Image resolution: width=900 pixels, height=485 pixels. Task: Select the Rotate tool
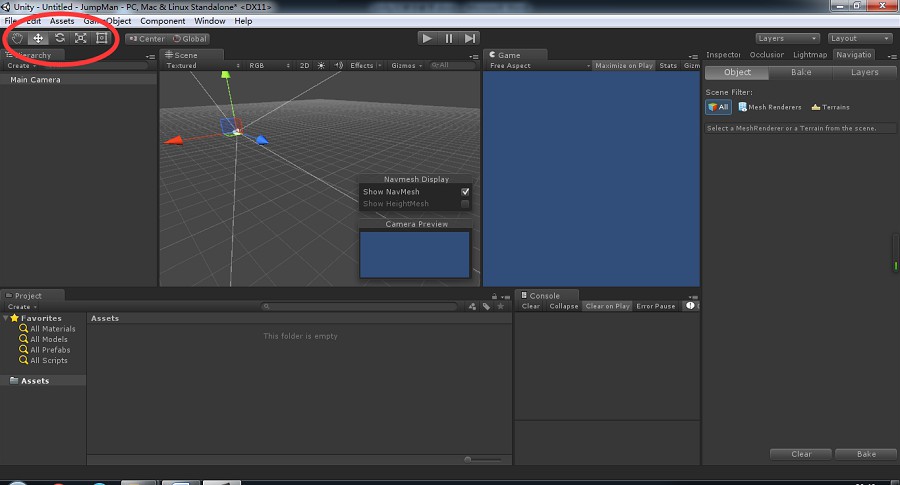pos(59,38)
